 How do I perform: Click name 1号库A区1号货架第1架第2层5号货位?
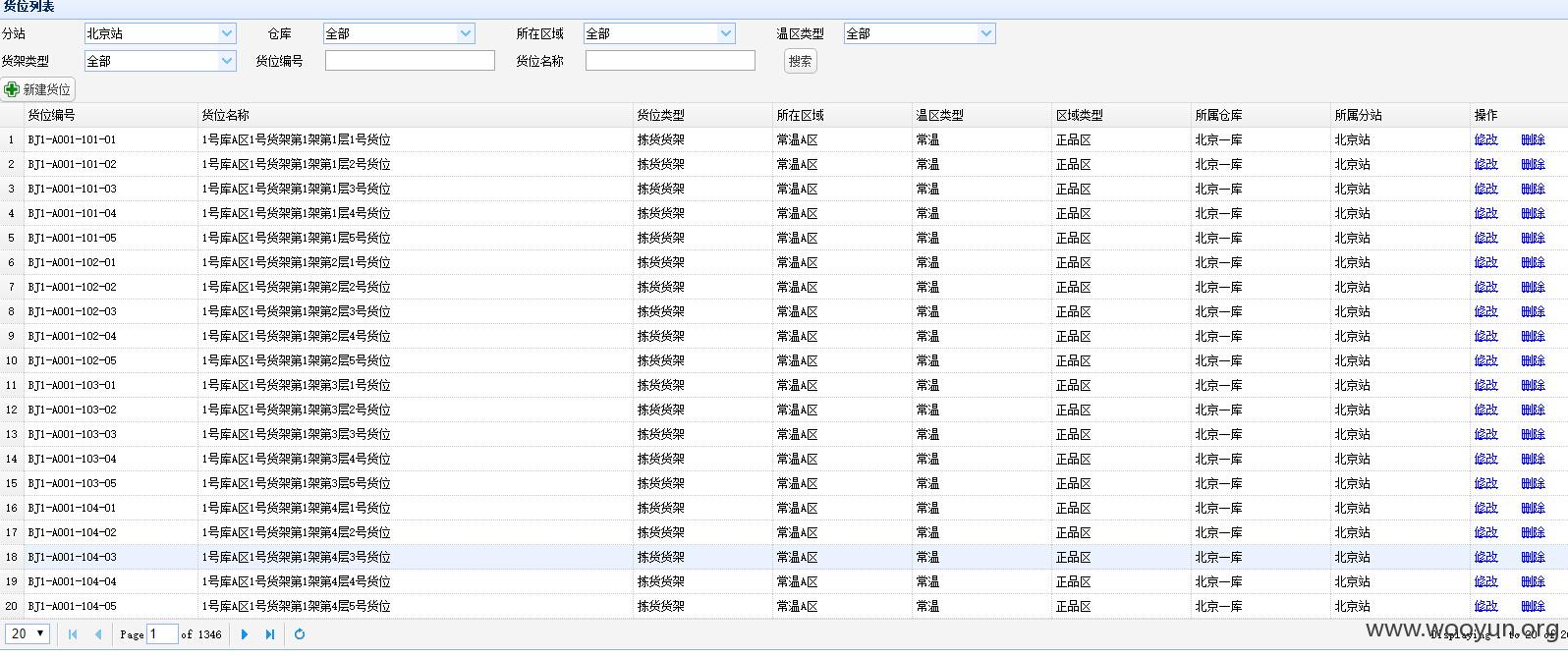296,360
